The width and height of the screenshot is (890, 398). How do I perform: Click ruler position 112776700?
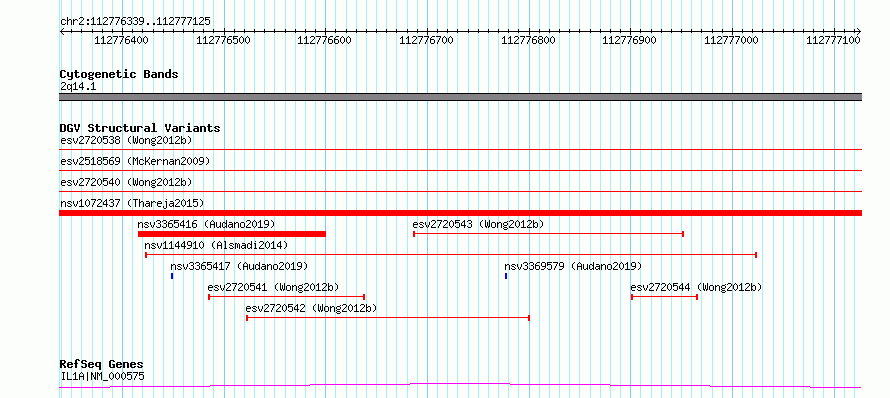pyautogui.click(x=426, y=40)
